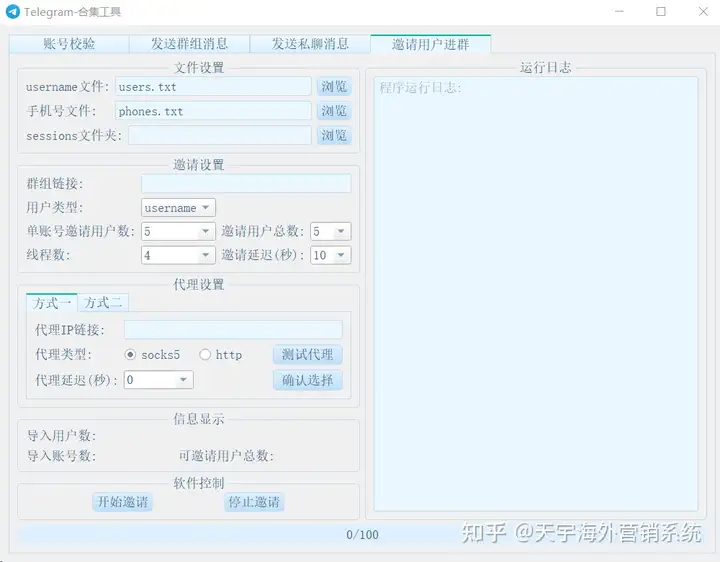Select the http proxy type radio

coord(205,354)
